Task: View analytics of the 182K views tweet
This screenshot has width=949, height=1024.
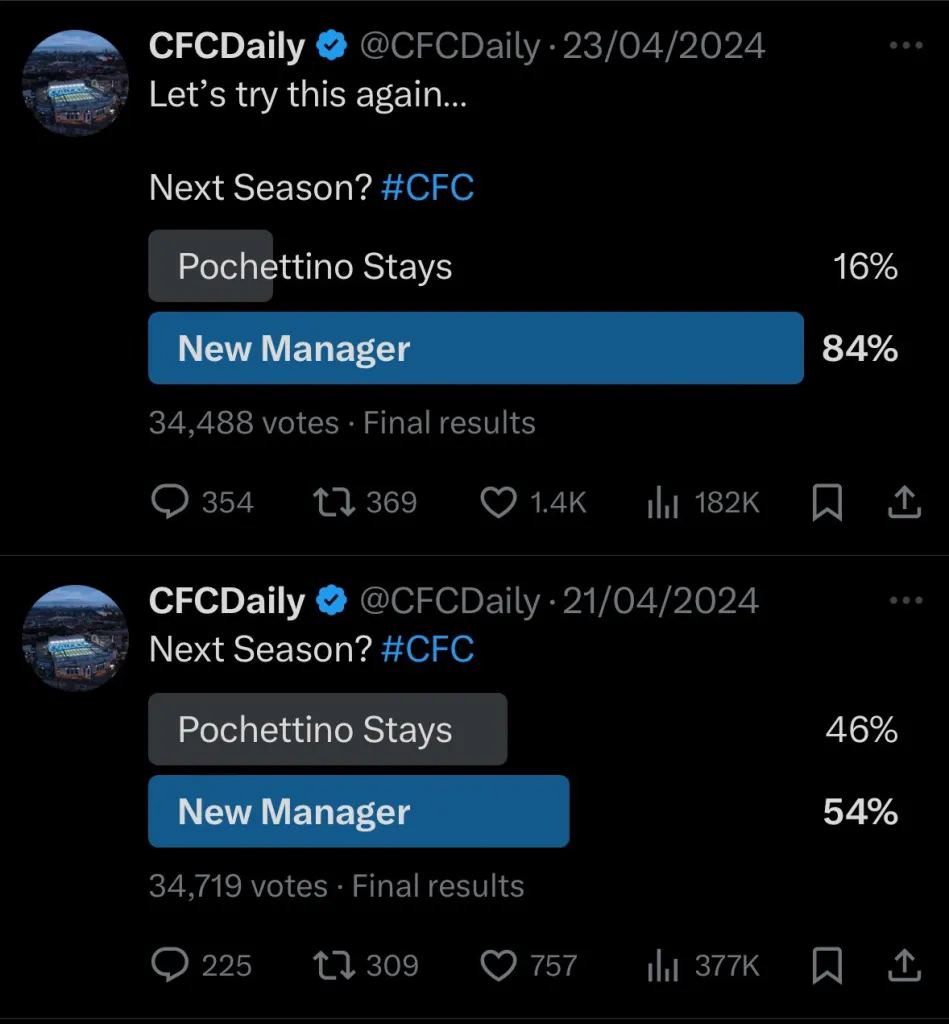Action: pos(662,503)
